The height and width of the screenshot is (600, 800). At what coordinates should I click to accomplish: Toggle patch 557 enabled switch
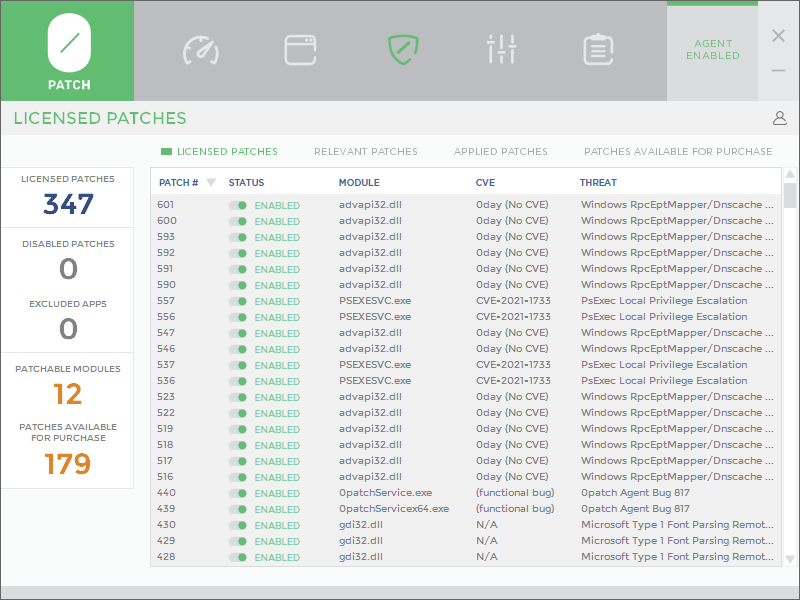[238, 301]
